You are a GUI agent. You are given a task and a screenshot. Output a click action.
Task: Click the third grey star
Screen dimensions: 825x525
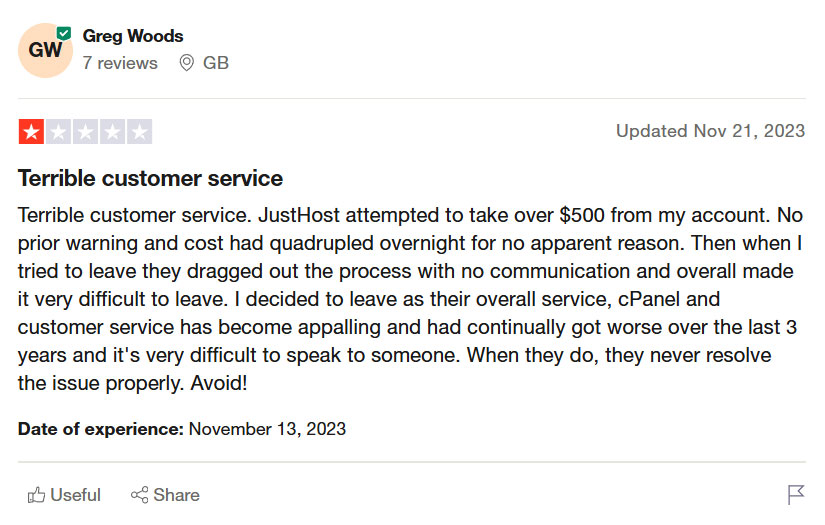[x=86, y=132]
